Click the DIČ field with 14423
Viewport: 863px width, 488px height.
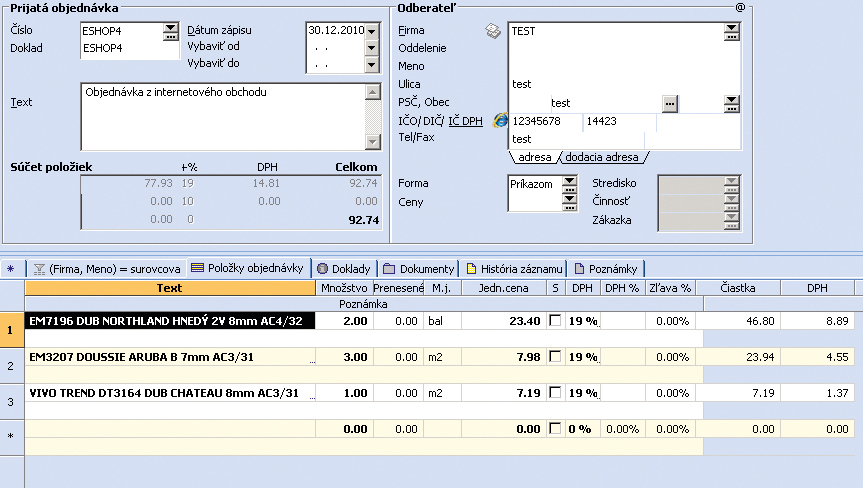(x=619, y=121)
